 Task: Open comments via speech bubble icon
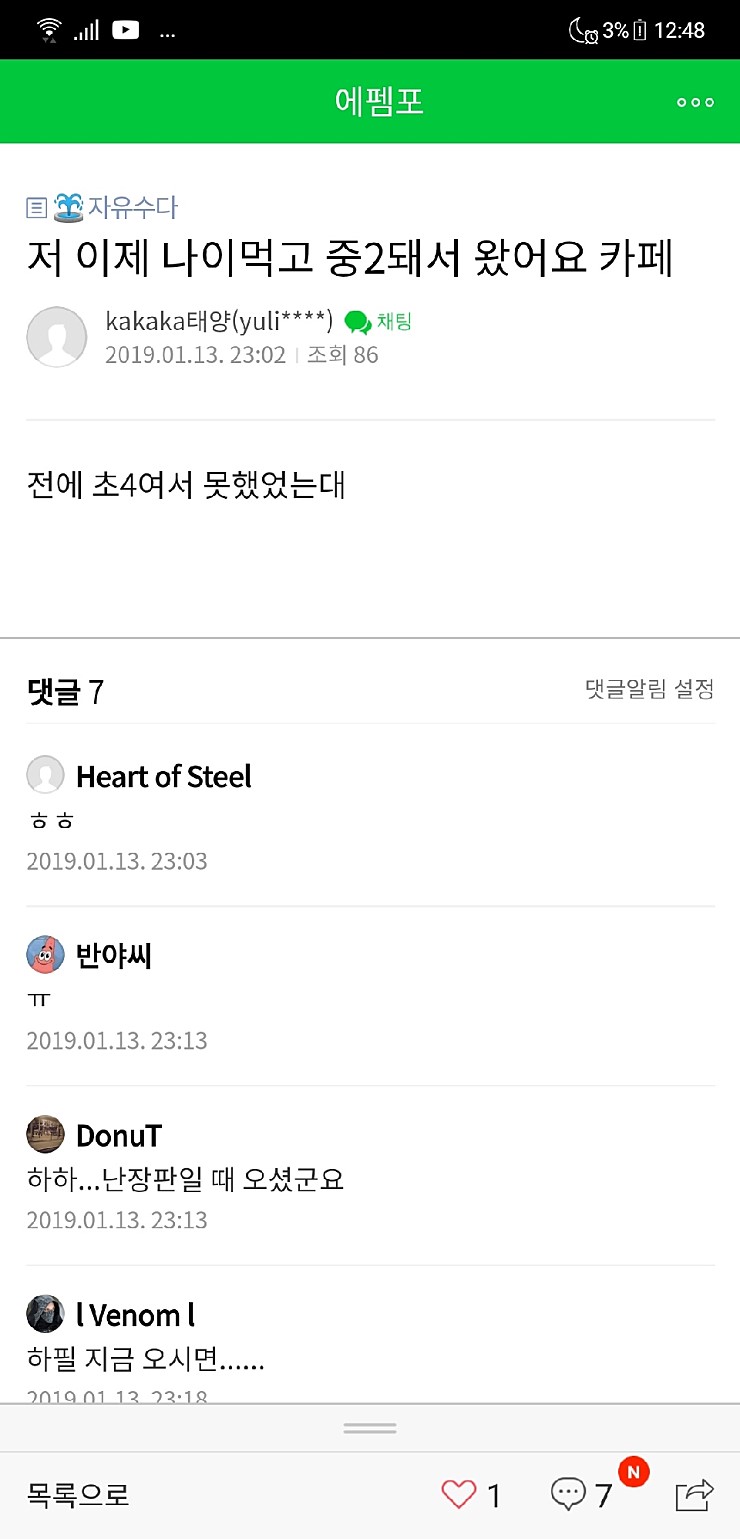(568, 1495)
